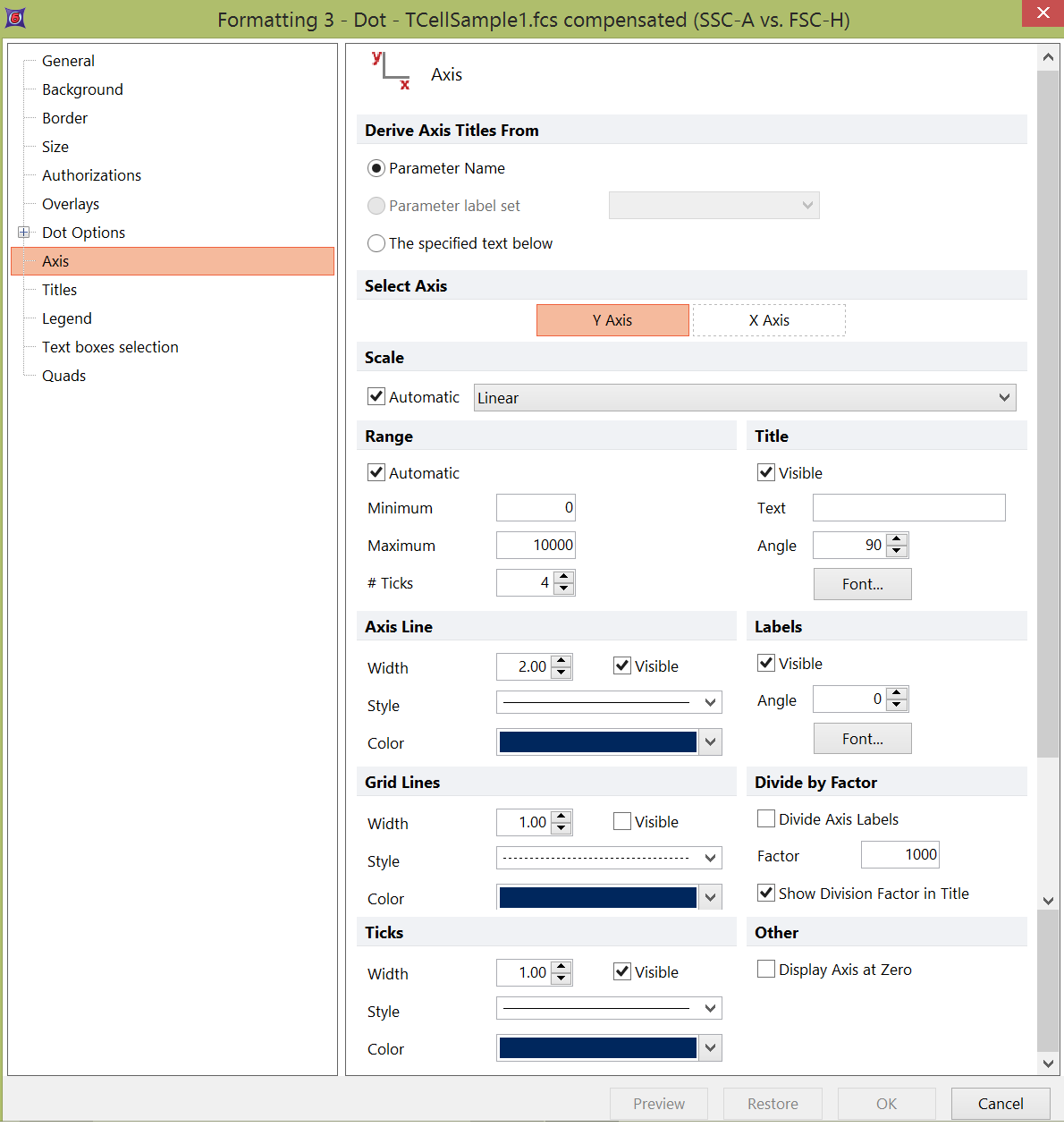Increase Labels Angle with up arrow
Screen dimensions: 1064x1127
[897, 693]
